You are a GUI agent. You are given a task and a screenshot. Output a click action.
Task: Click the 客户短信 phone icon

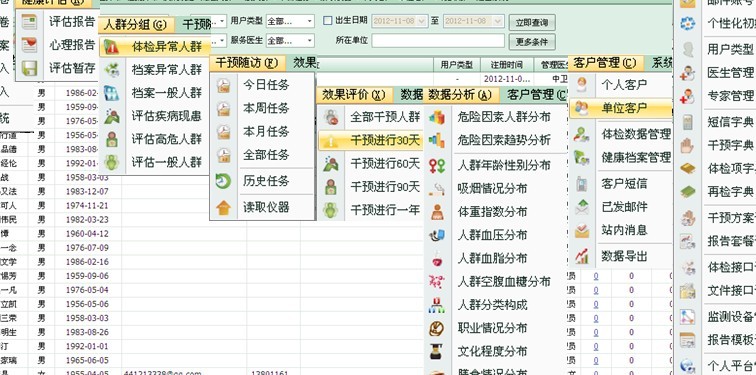point(582,184)
